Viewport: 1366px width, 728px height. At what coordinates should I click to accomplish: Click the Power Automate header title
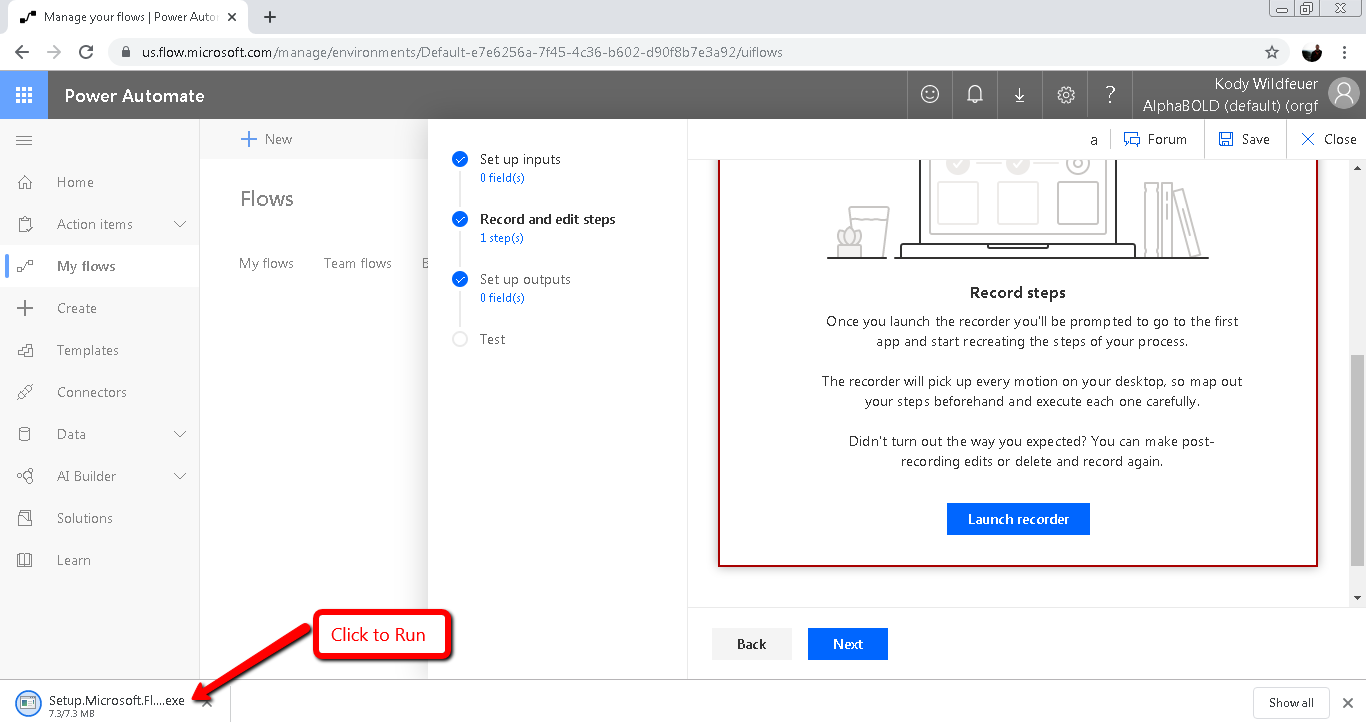pyautogui.click(x=134, y=96)
